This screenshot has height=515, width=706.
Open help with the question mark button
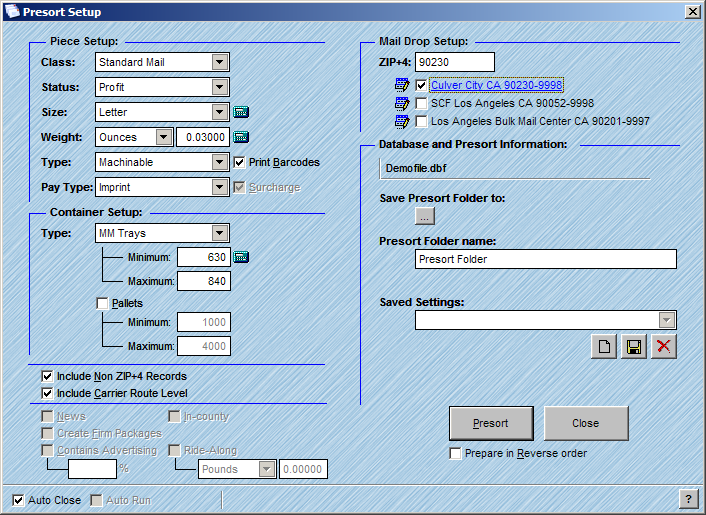tap(688, 499)
